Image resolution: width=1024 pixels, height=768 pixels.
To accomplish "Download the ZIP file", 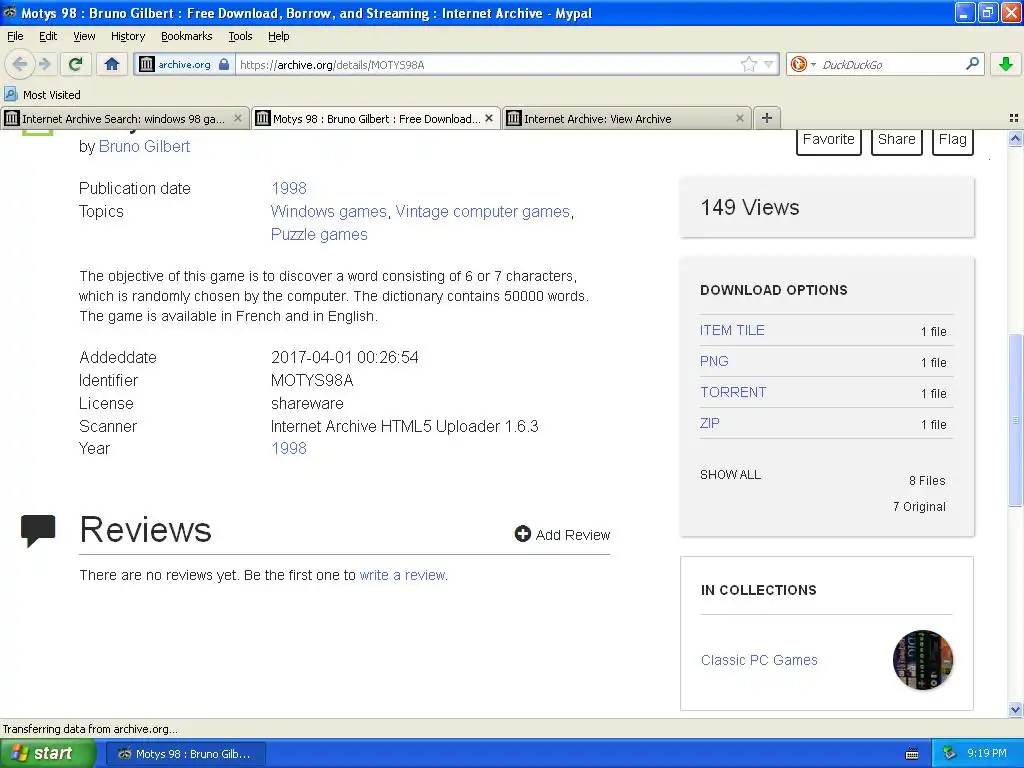I will coord(709,423).
